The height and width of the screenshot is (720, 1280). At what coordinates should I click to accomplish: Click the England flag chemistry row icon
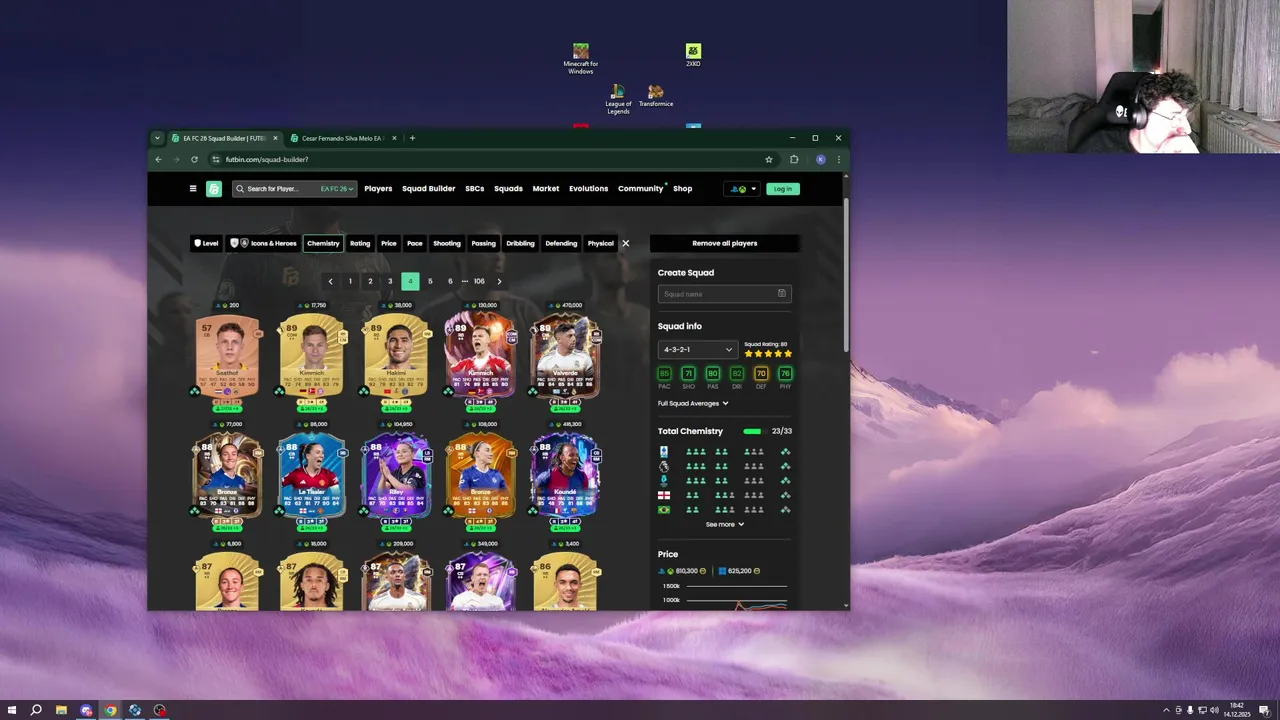click(663, 495)
